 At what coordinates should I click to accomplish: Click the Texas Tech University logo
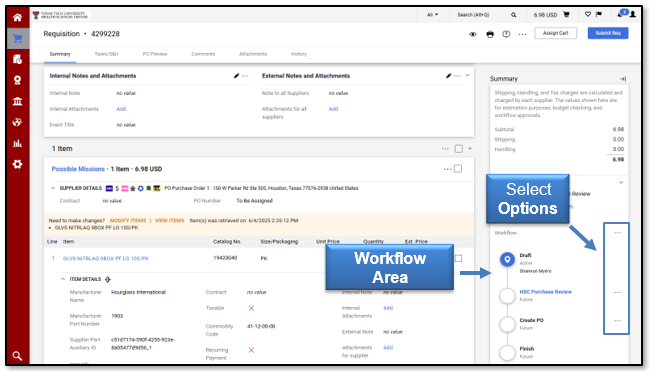pos(60,15)
